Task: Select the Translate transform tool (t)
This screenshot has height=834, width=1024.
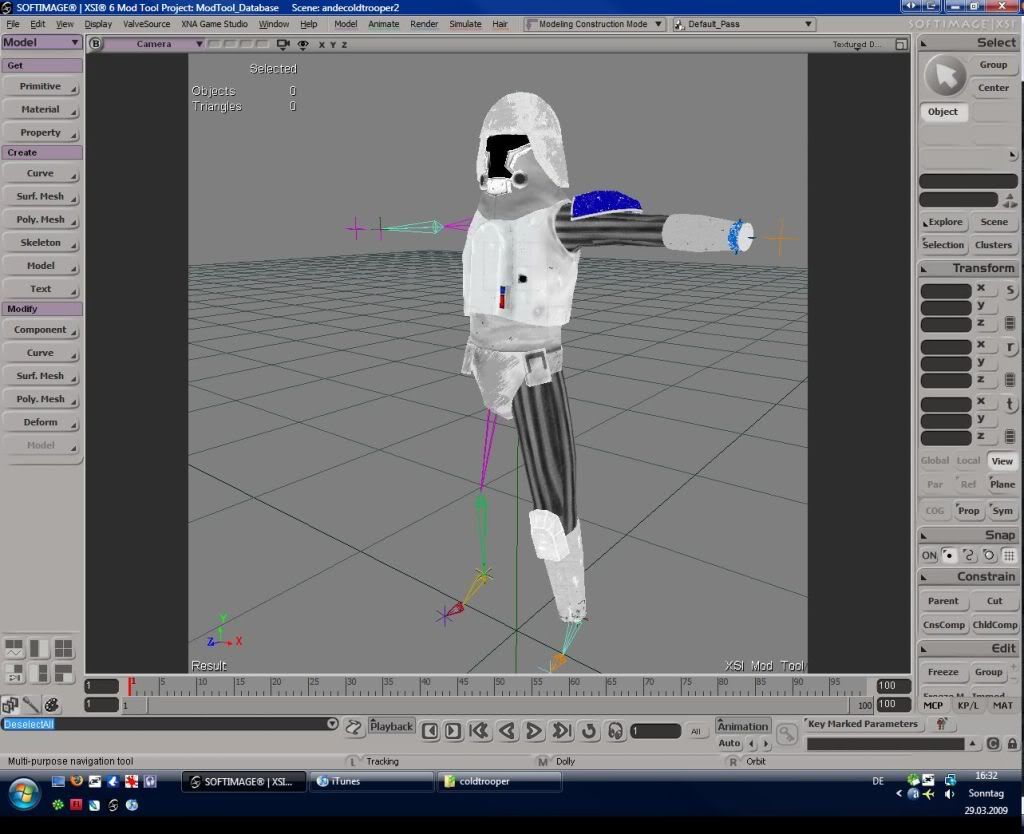Action: click(1010, 404)
